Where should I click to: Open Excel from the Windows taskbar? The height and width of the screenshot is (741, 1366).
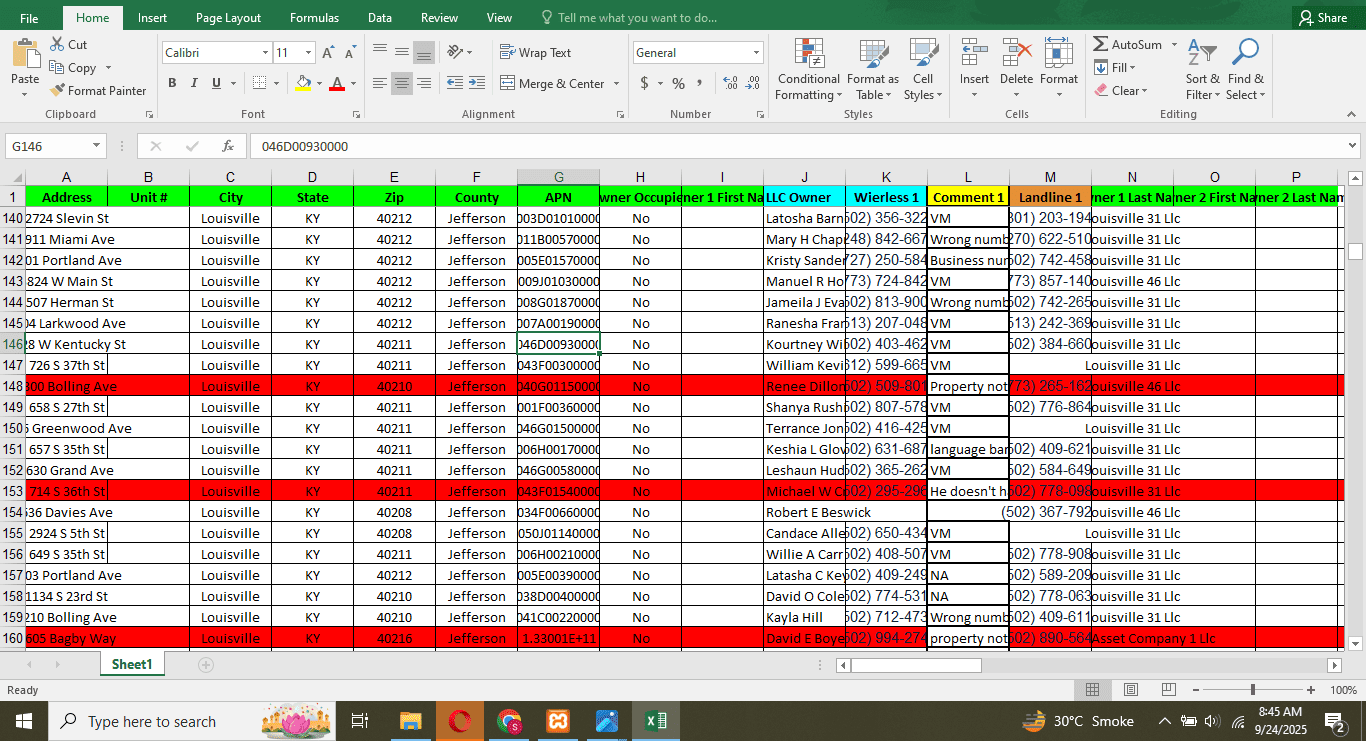click(656, 721)
